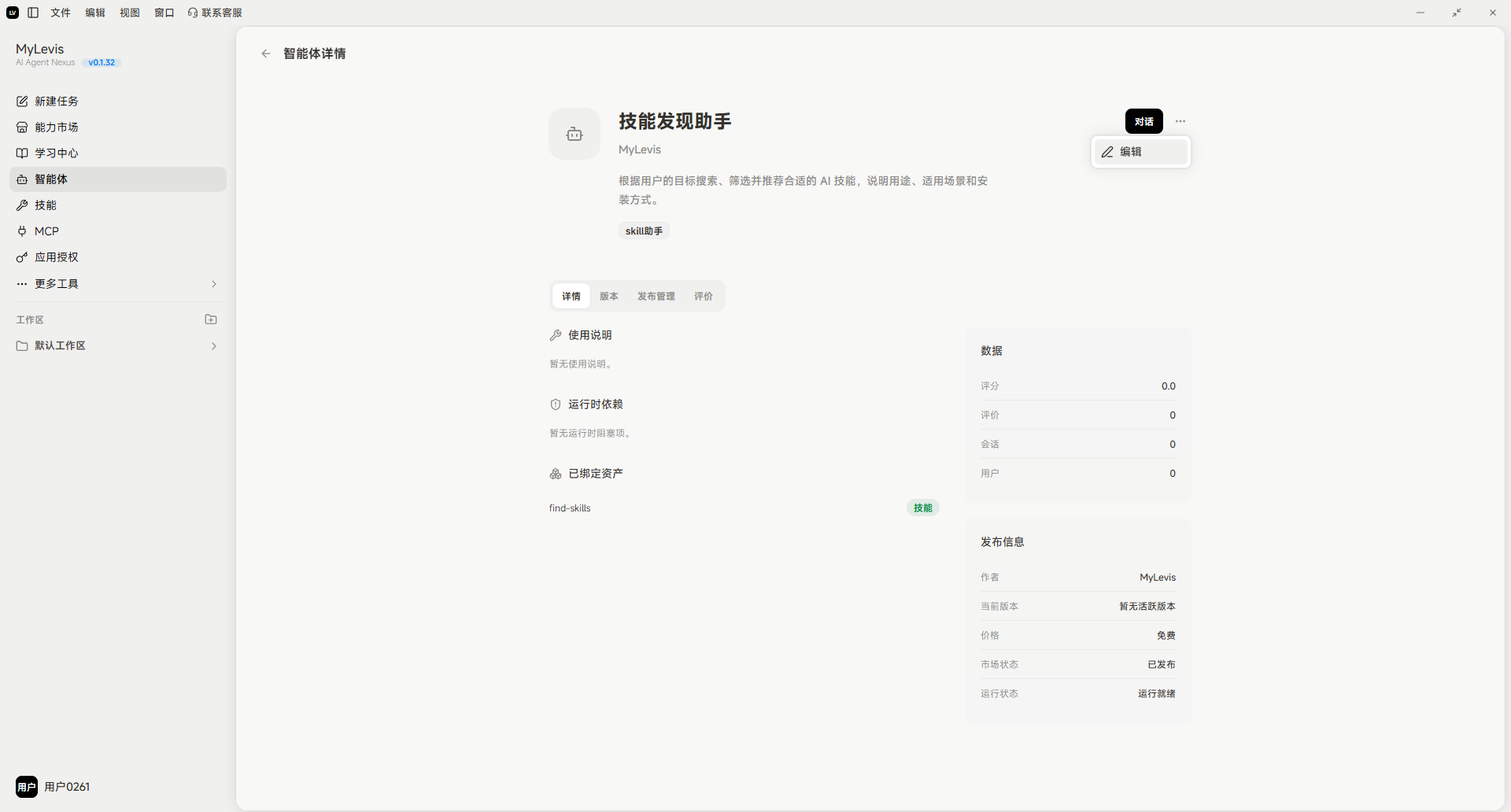Expand the 默认工作区 chevron
This screenshot has width=1511, height=812.
tap(214, 346)
